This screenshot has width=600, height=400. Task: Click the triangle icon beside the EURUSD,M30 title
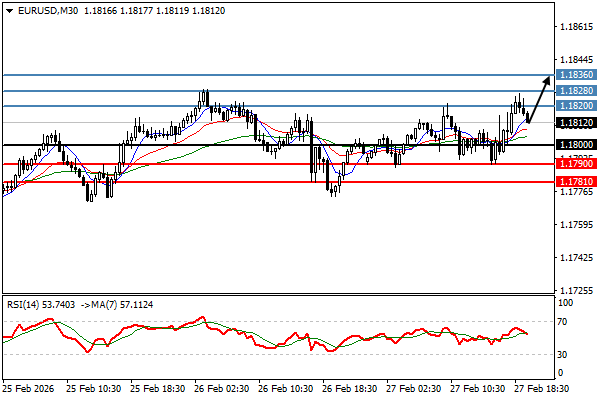(9, 10)
